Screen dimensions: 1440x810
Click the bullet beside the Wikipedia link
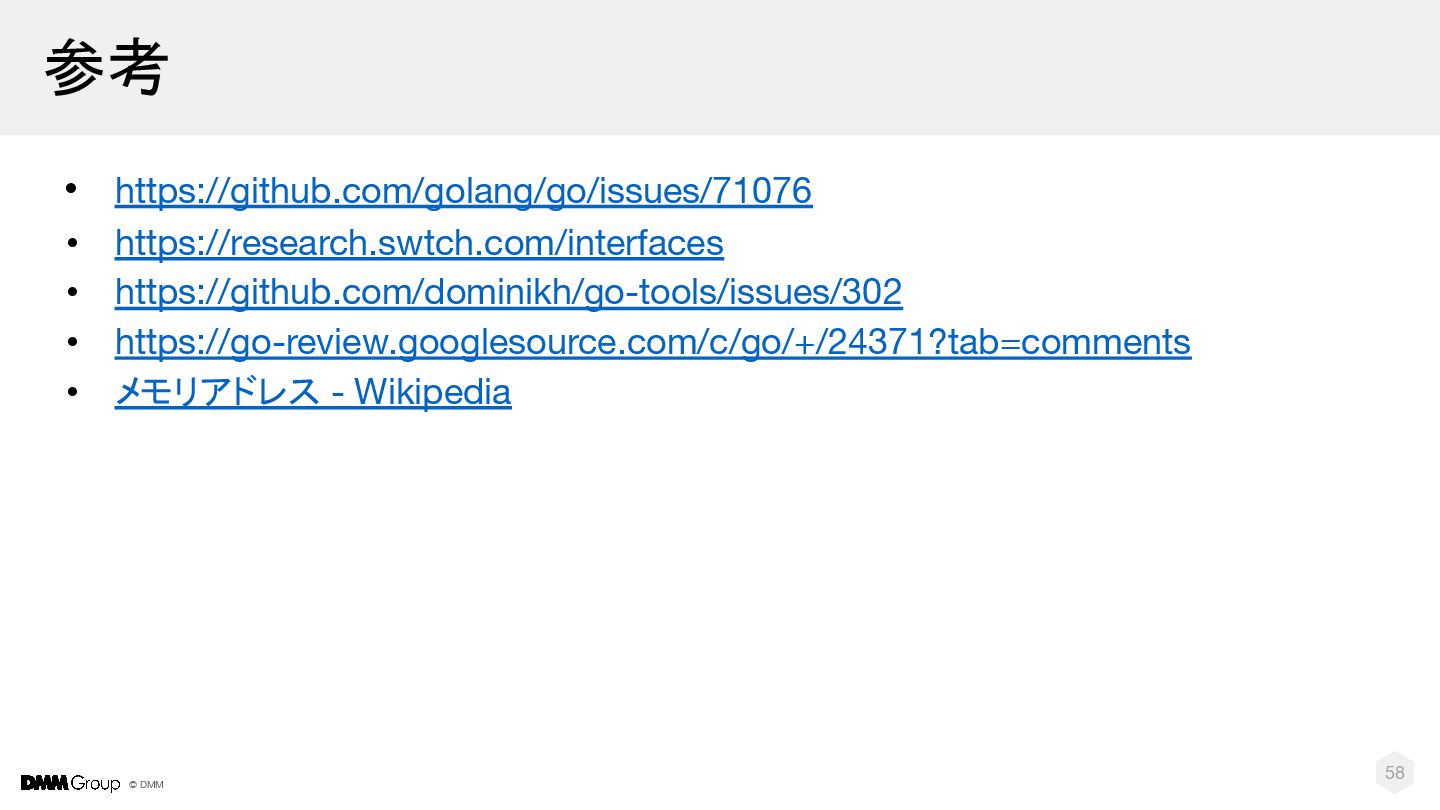72,392
